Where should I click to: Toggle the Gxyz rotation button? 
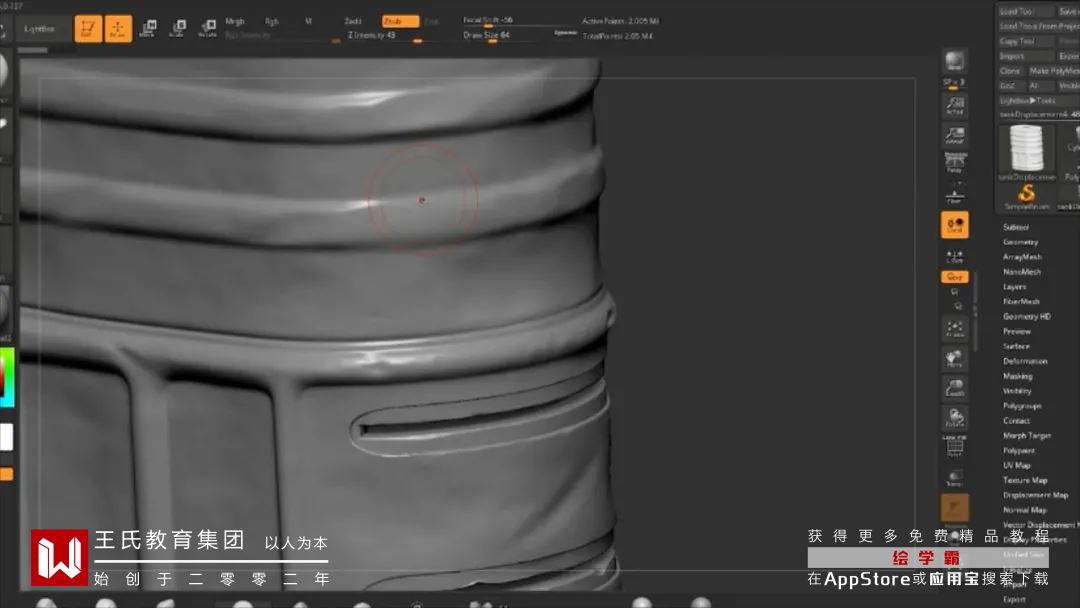coord(955,277)
